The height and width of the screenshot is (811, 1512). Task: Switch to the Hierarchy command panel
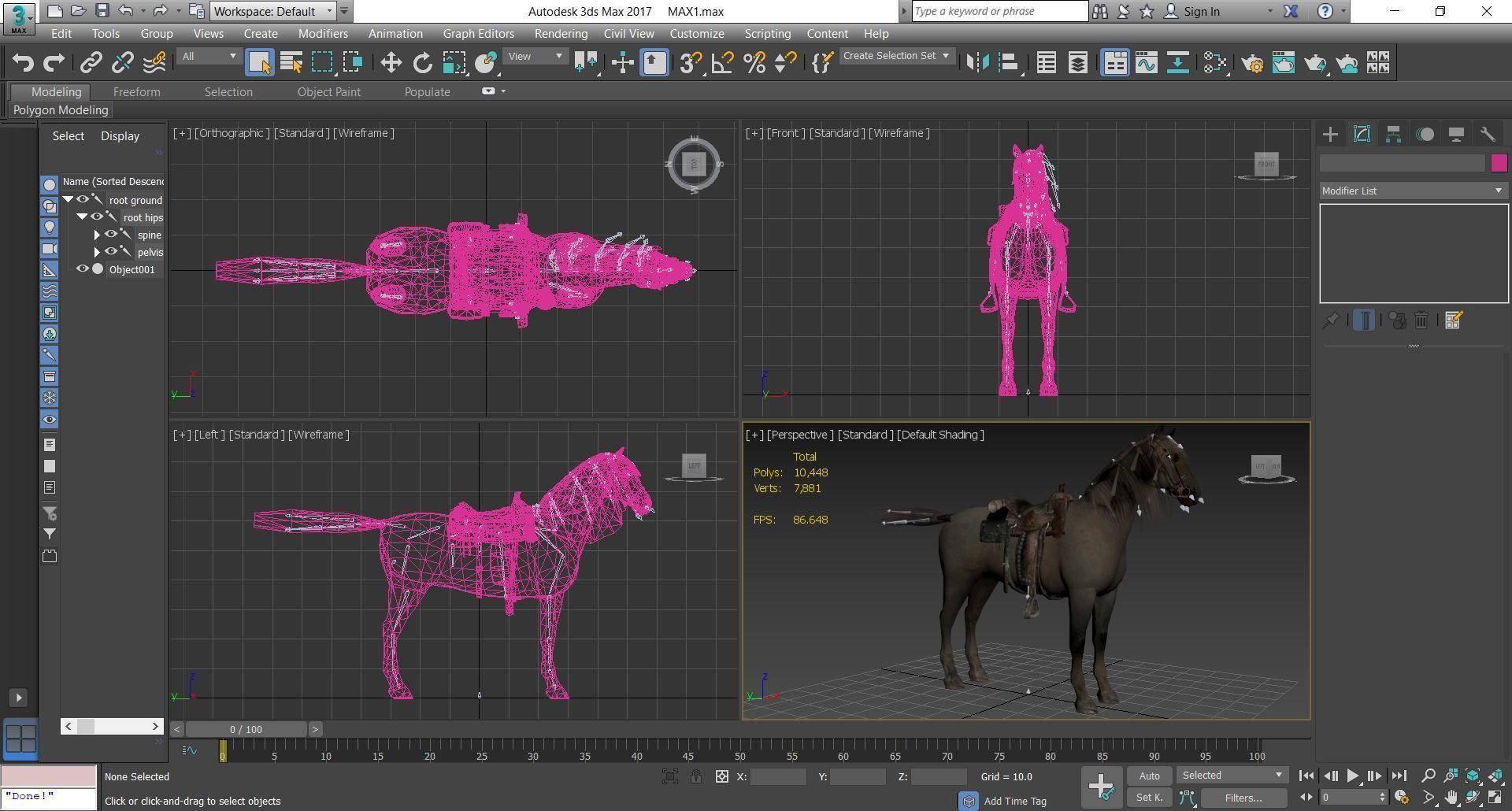click(1393, 134)
